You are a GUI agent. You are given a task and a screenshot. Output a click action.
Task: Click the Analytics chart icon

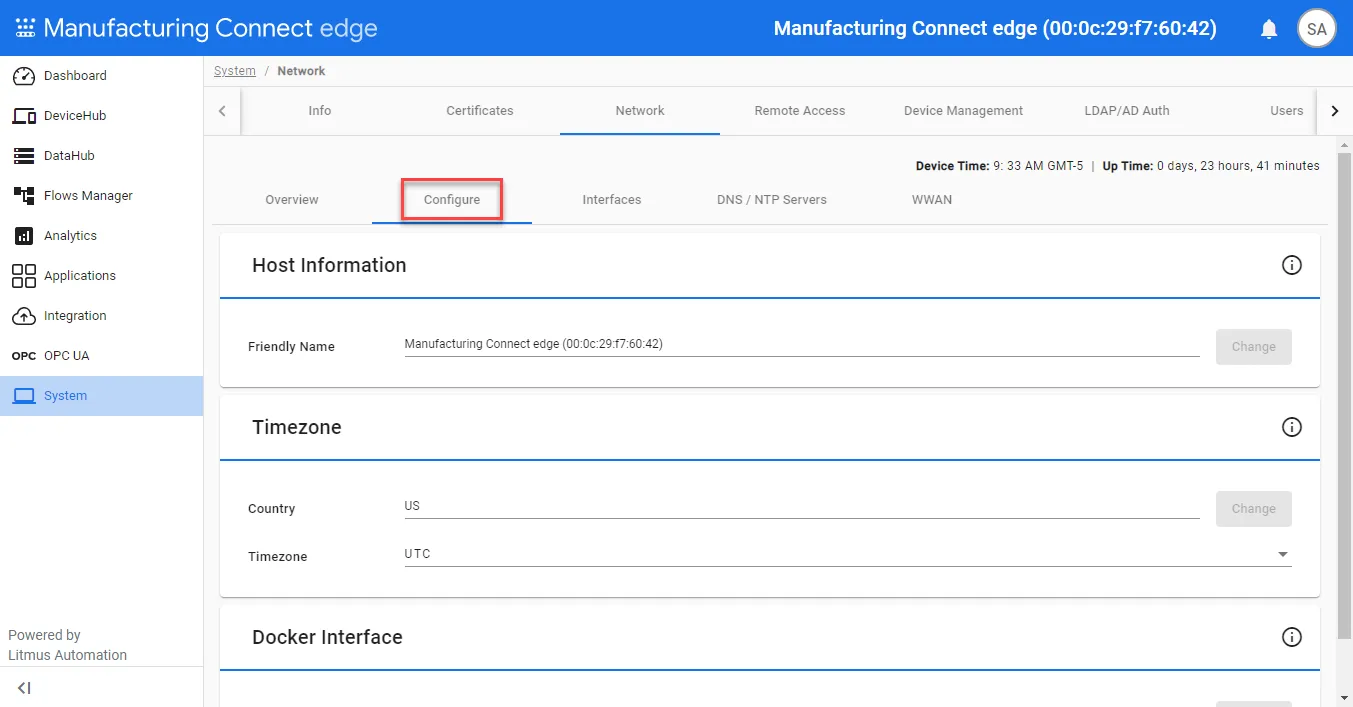24,236
